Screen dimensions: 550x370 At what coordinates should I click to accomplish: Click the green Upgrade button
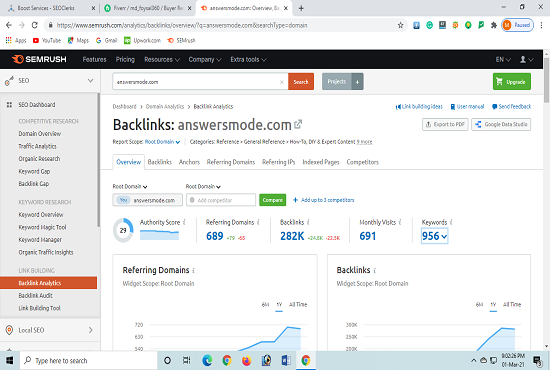coord(512,82)
